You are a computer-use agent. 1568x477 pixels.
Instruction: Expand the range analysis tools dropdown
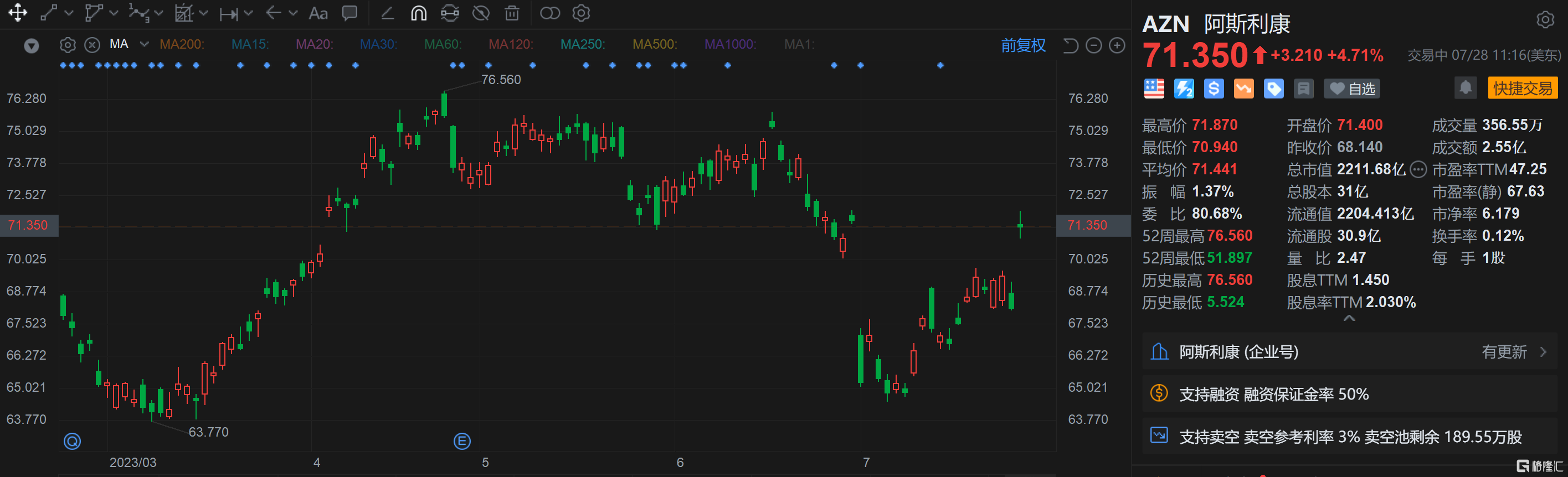click(203, 13)
